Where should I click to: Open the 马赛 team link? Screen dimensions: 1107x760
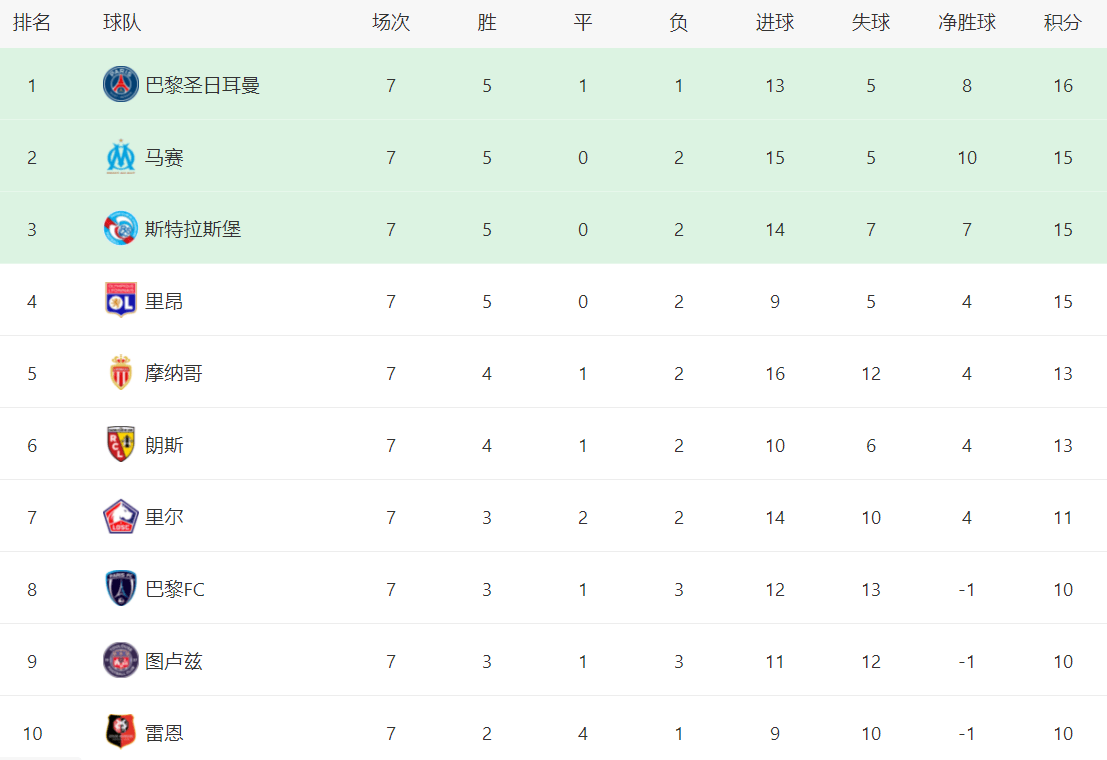coord(164,157)
